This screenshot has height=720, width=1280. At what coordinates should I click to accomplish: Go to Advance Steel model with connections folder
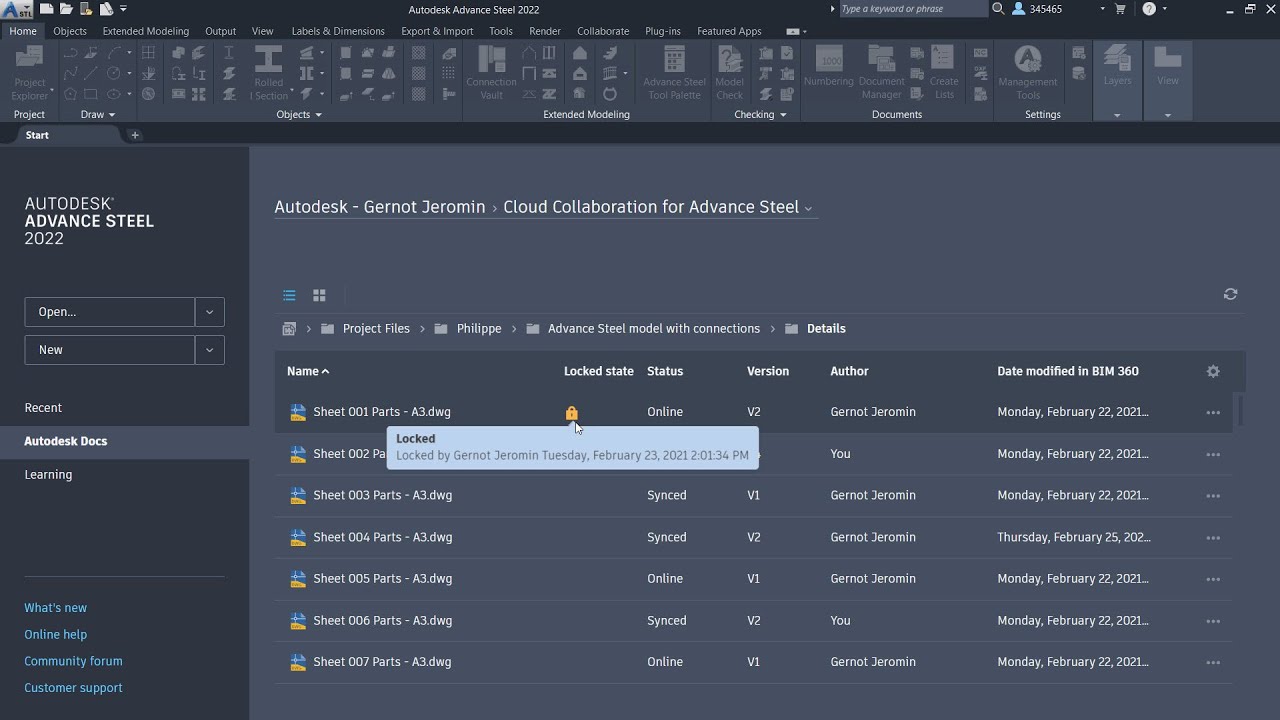tap(654, 329)
